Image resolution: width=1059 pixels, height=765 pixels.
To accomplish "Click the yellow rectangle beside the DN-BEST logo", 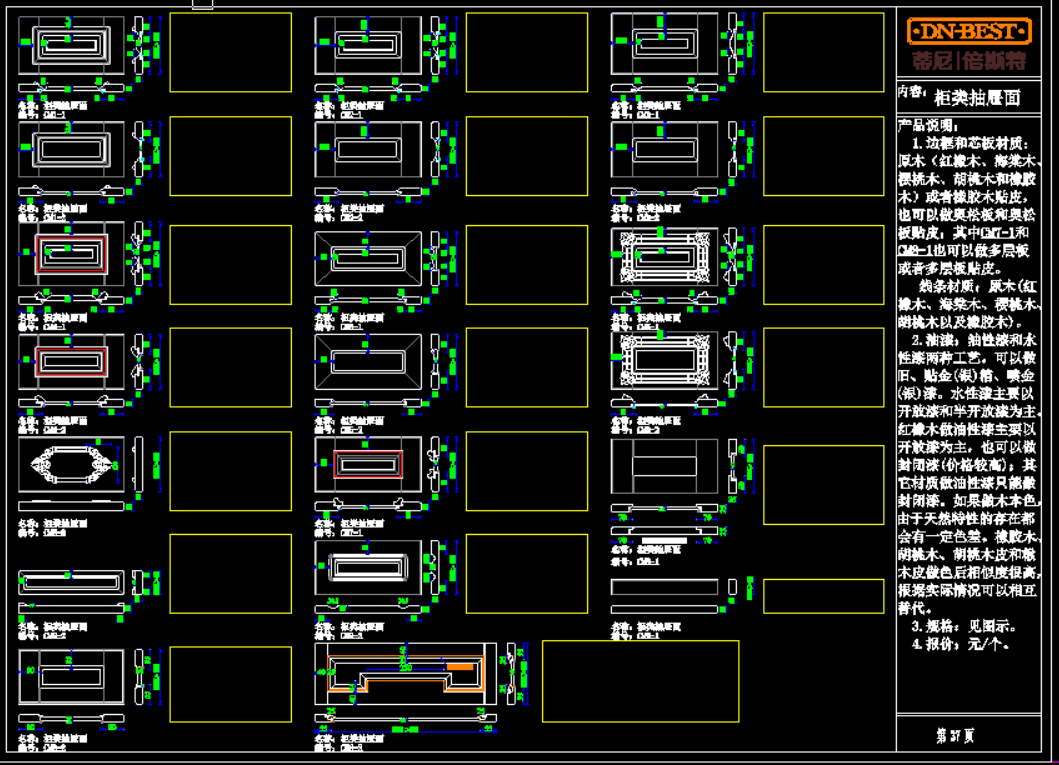I will pos(823,52).
